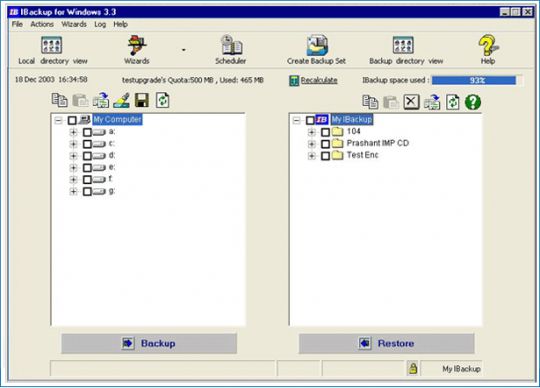Image resolution: width=540 pixels, height=388 pixels.
Task: Select the My Computer tree label
Action: tap(117, 119)
